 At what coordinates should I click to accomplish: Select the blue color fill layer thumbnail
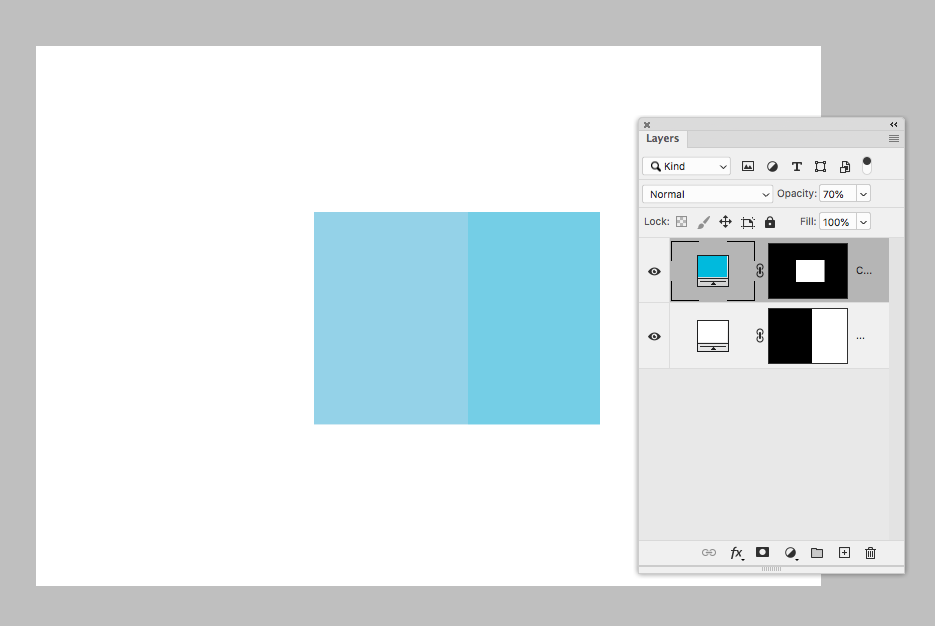pyautogui.click(x=713, y=271)
